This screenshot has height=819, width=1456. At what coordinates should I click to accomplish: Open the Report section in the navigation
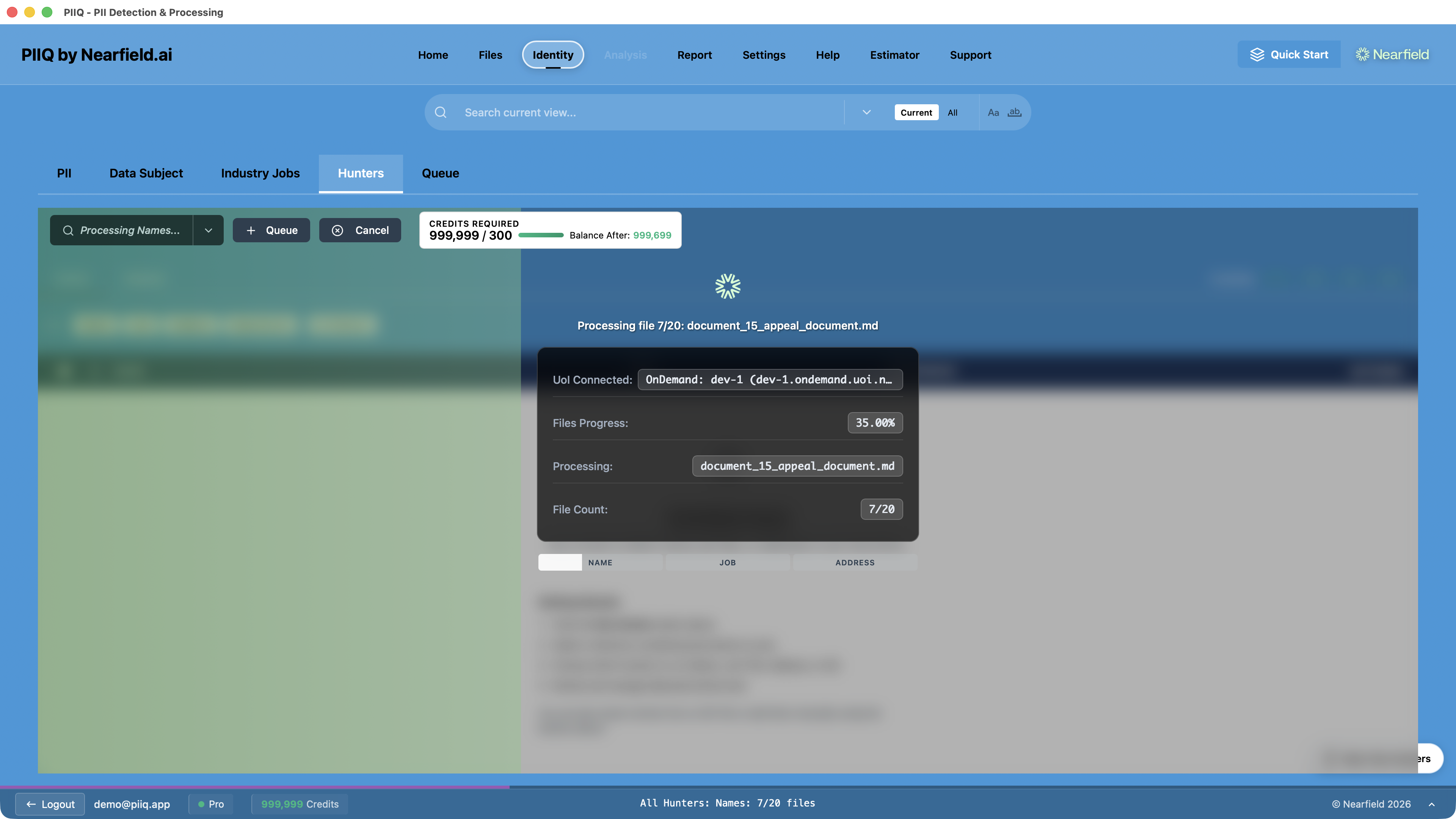coord(694,55)
